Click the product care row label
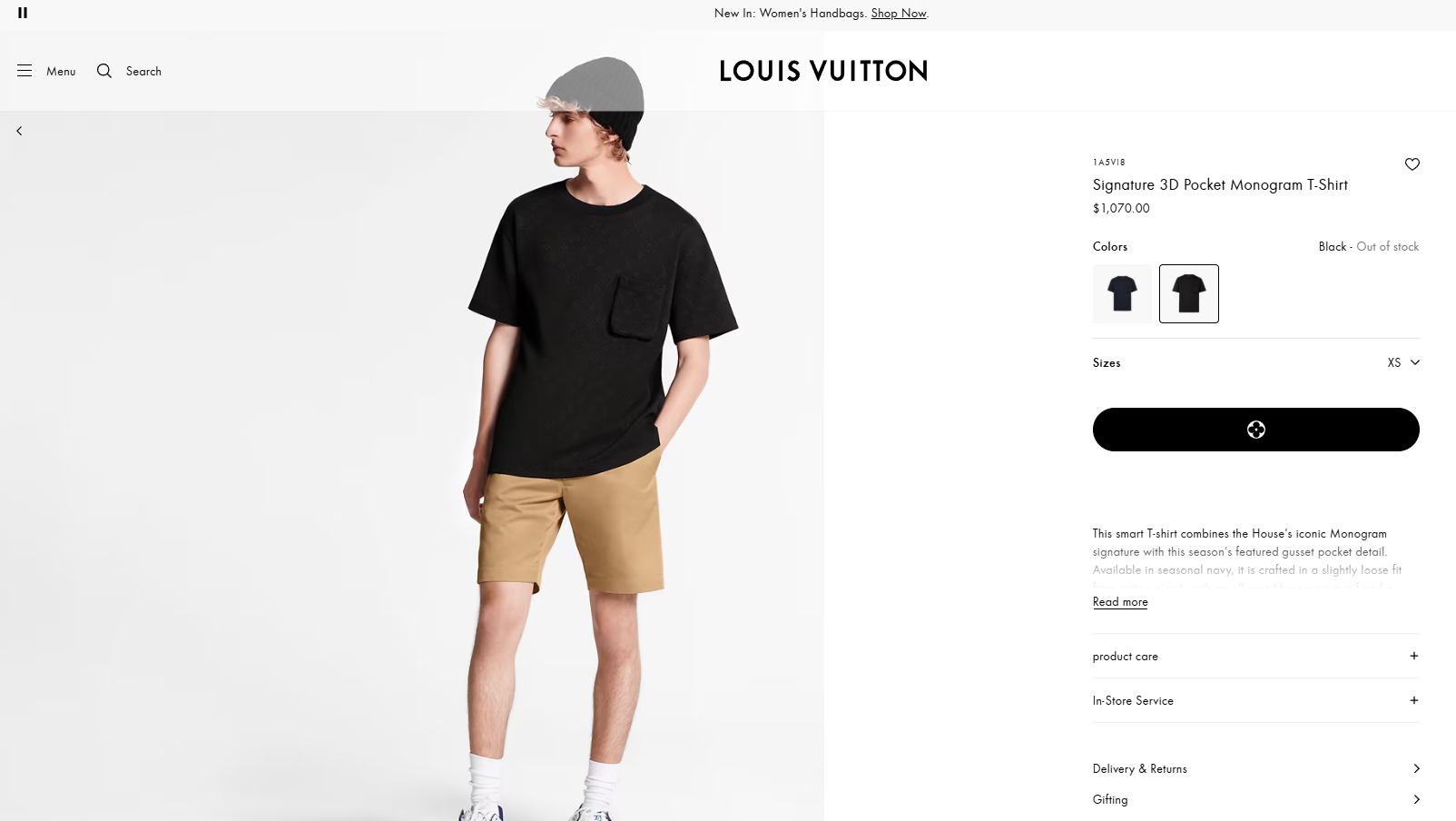 pyautogui.click(x=1126, y=656)
